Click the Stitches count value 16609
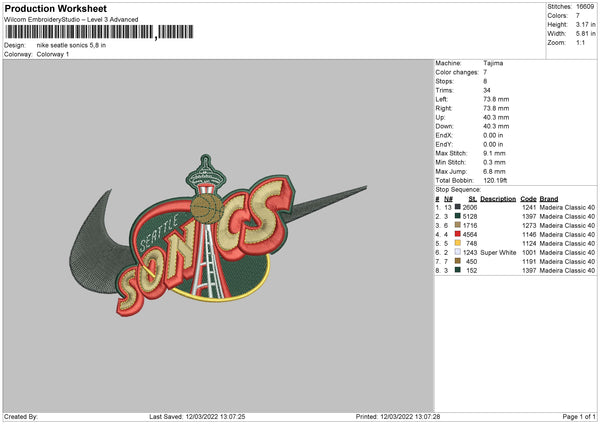 (x=585, y=7)
